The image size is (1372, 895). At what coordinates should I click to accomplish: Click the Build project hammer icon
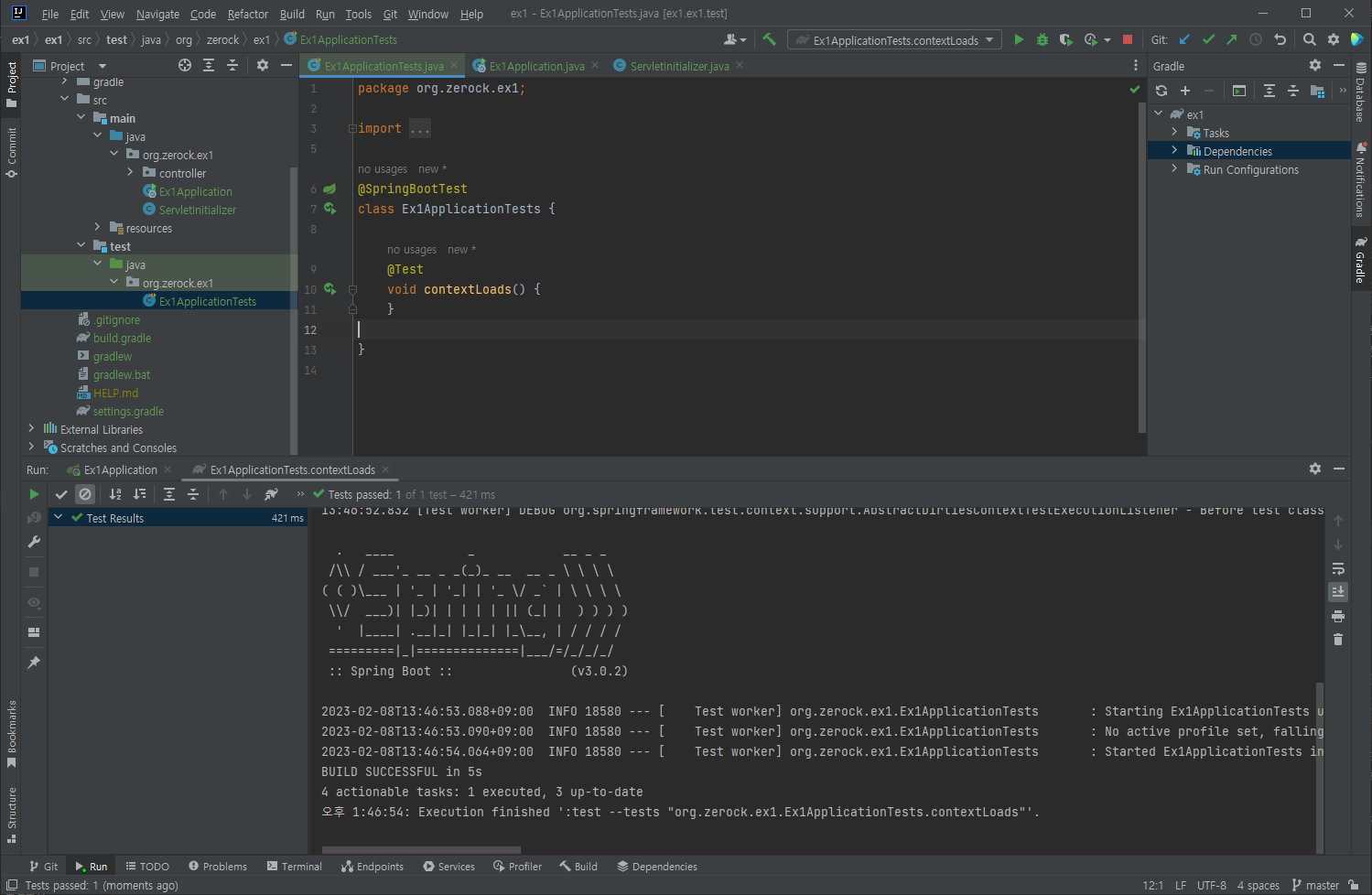(x=769, y=39)
